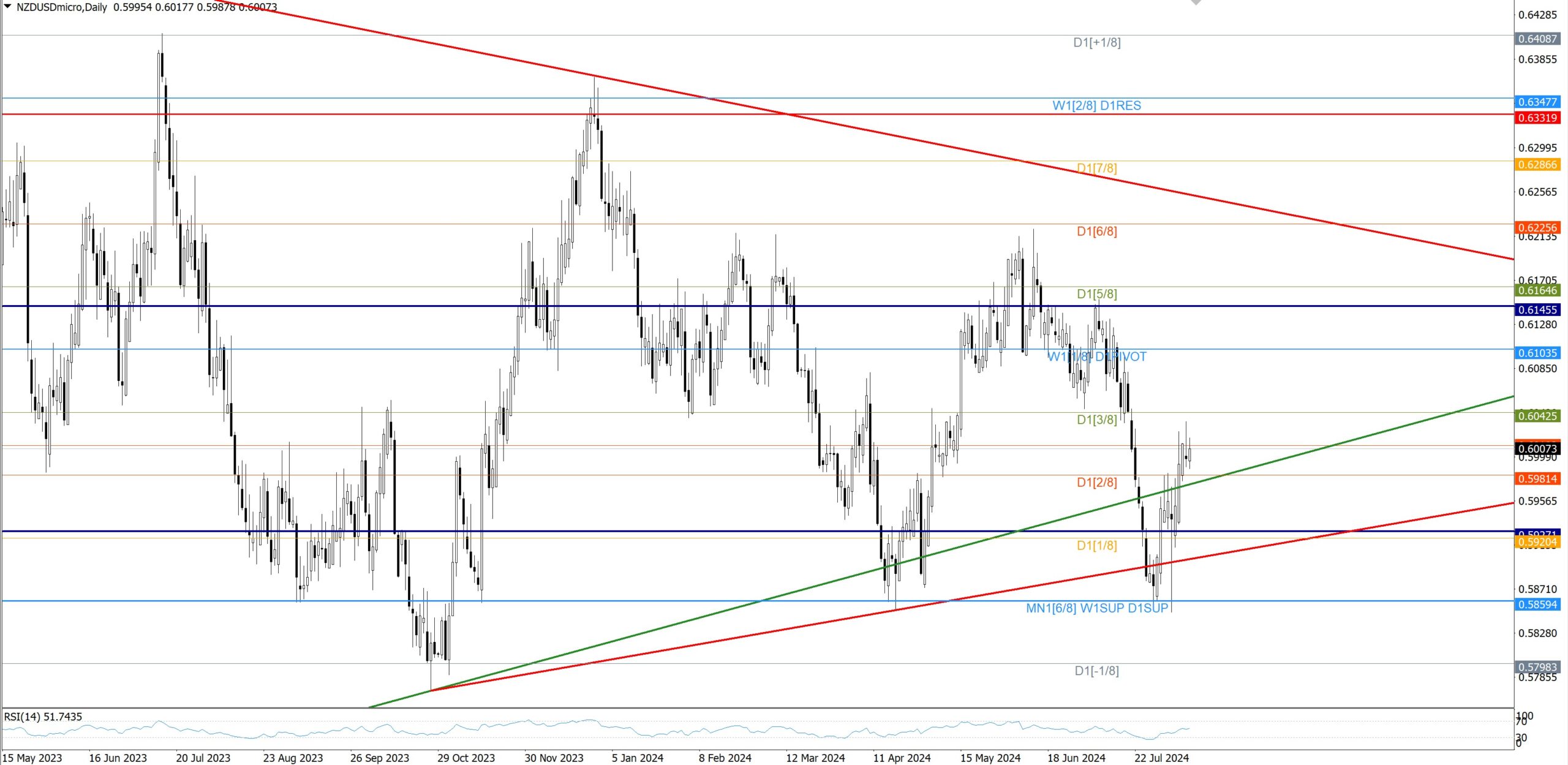Click the grey chart shift marker at top
Screen dimensions: 1568x765
[x=1196, y=2]
